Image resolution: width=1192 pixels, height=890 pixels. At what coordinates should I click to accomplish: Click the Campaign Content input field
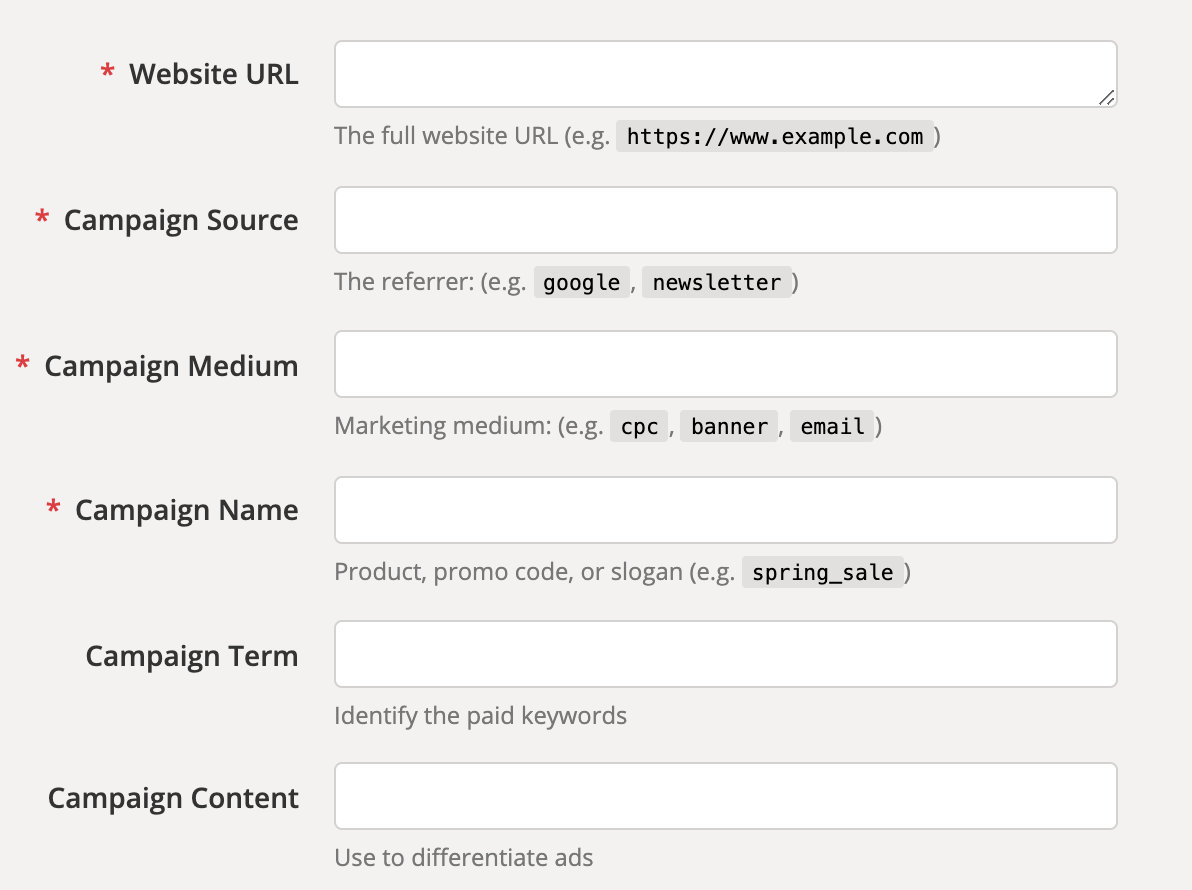point(725,796)
